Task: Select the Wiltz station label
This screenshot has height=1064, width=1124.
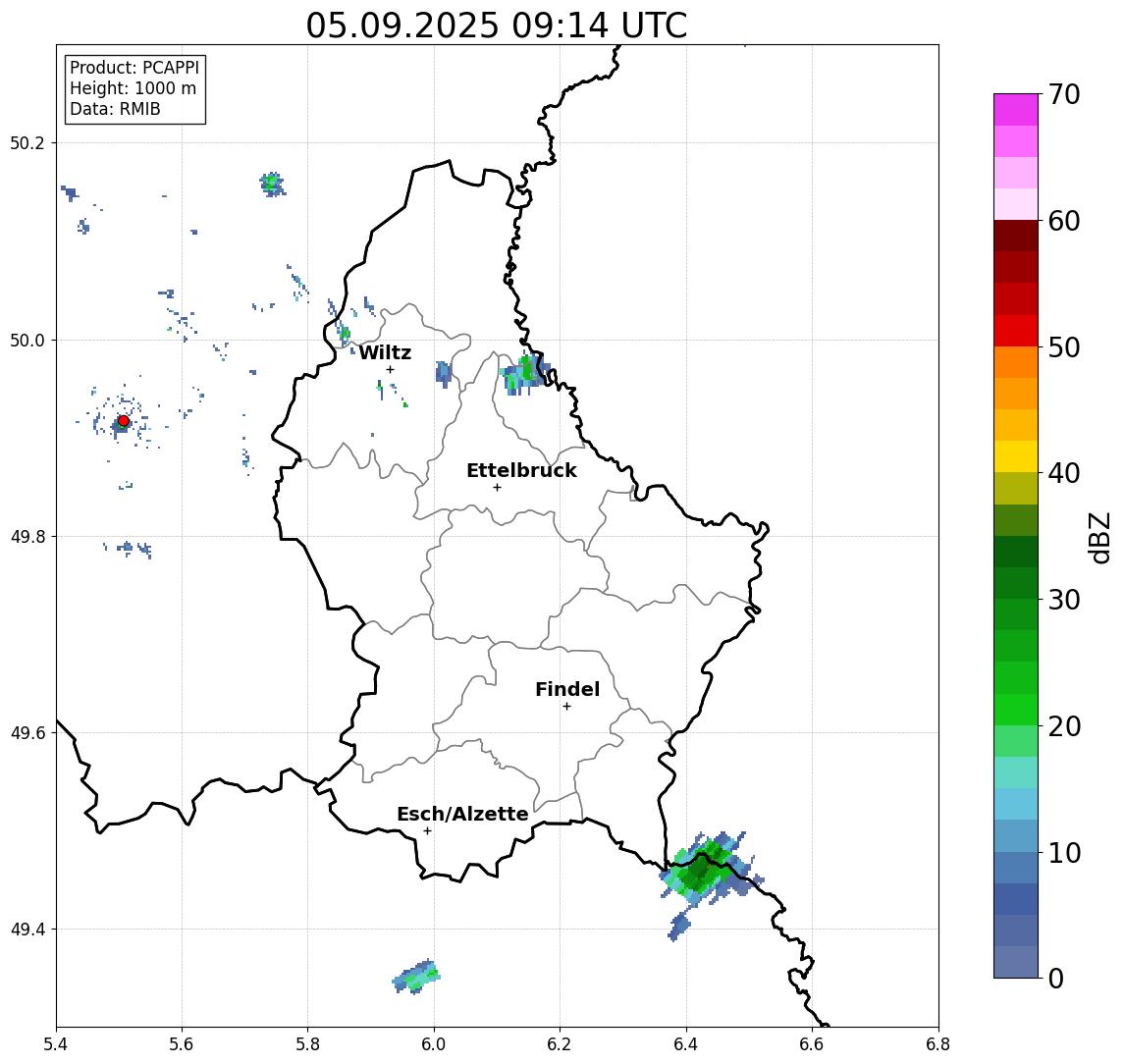Action: [385, 352]
